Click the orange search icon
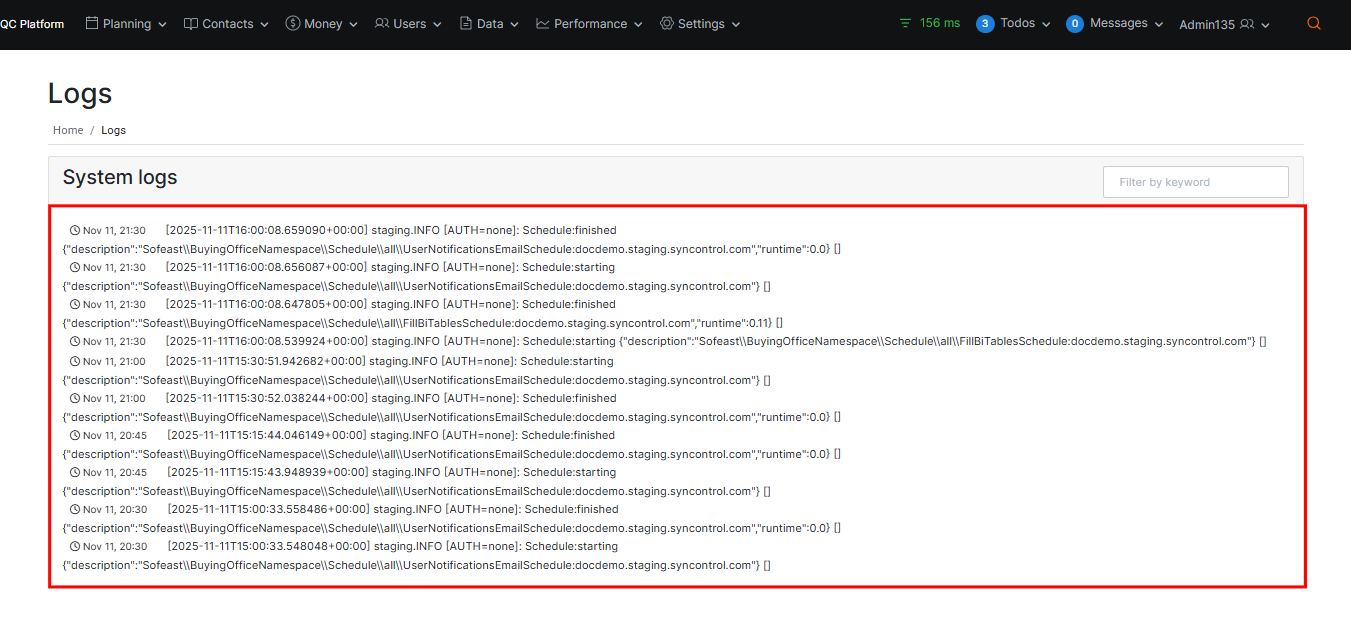1351x630 pixels. point(1313,22)
